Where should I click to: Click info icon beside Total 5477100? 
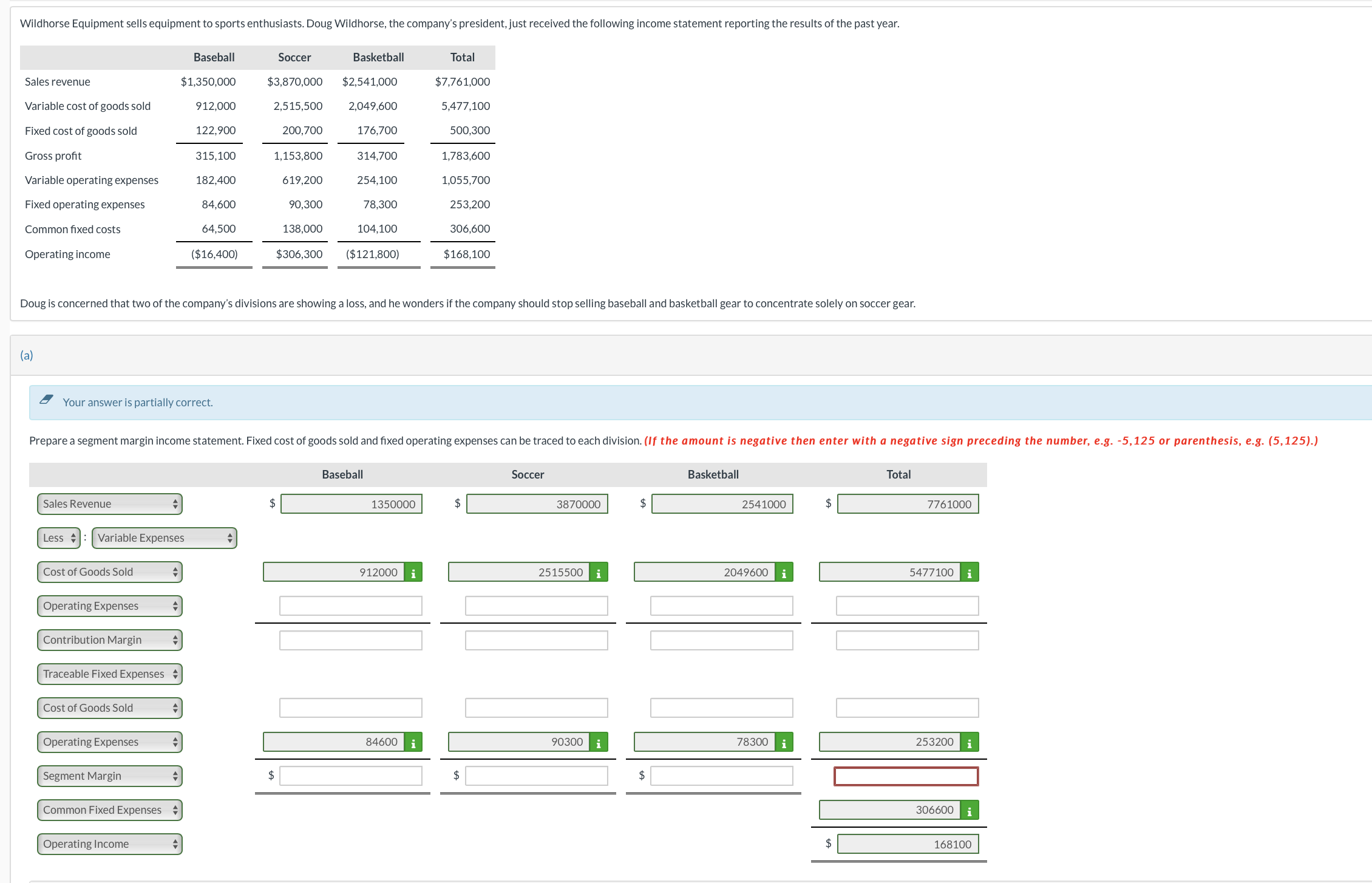point(969,572)
